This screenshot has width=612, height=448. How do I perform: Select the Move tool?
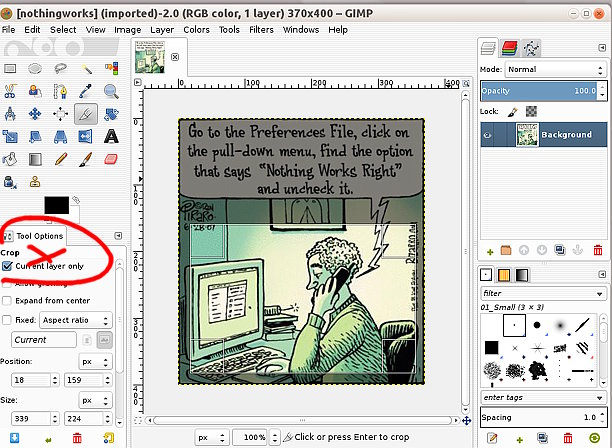pyautogui.click(x=35, y=114)
